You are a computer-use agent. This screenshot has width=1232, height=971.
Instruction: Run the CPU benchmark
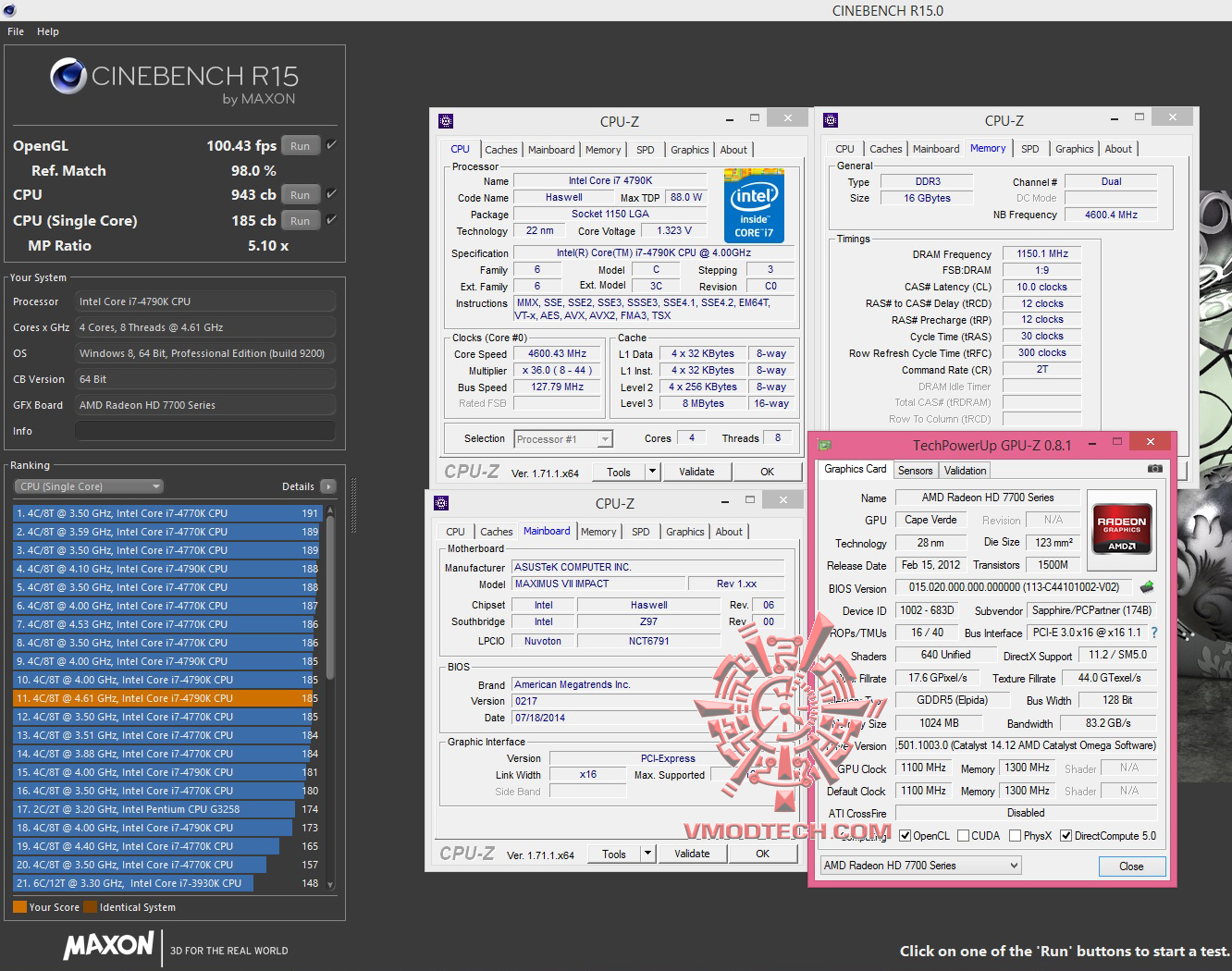[x=301, y=195]
